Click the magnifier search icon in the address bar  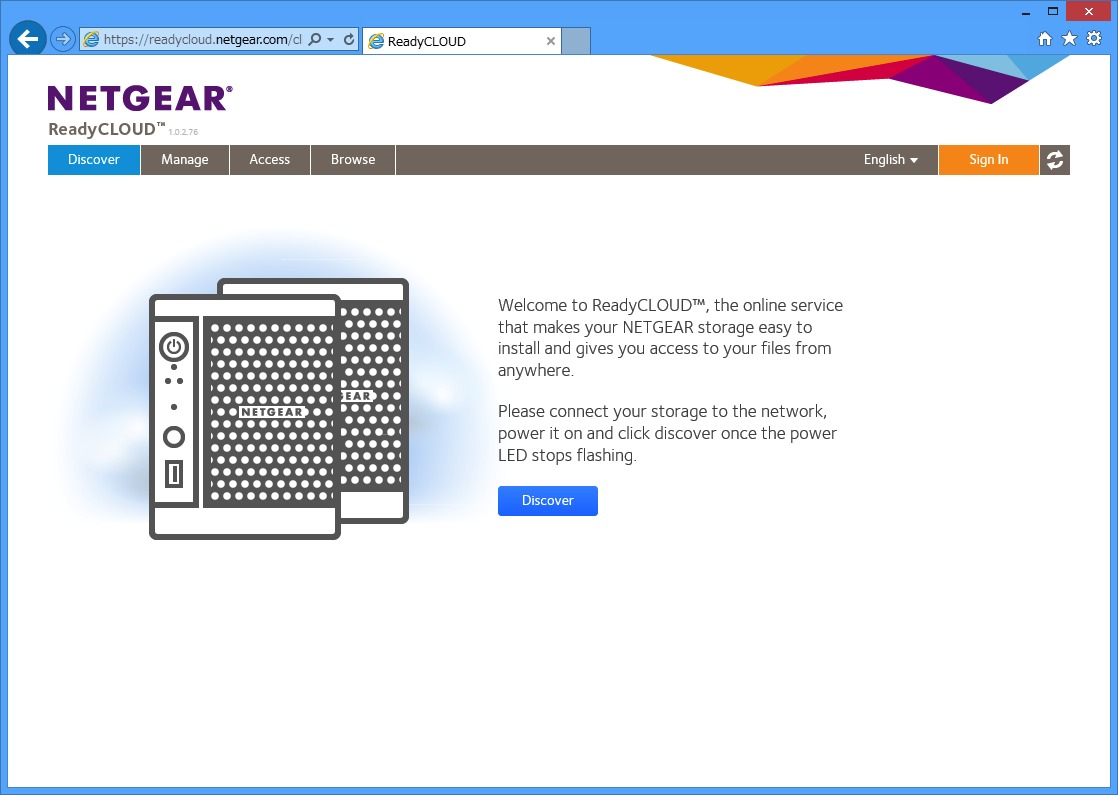(315, 40)
